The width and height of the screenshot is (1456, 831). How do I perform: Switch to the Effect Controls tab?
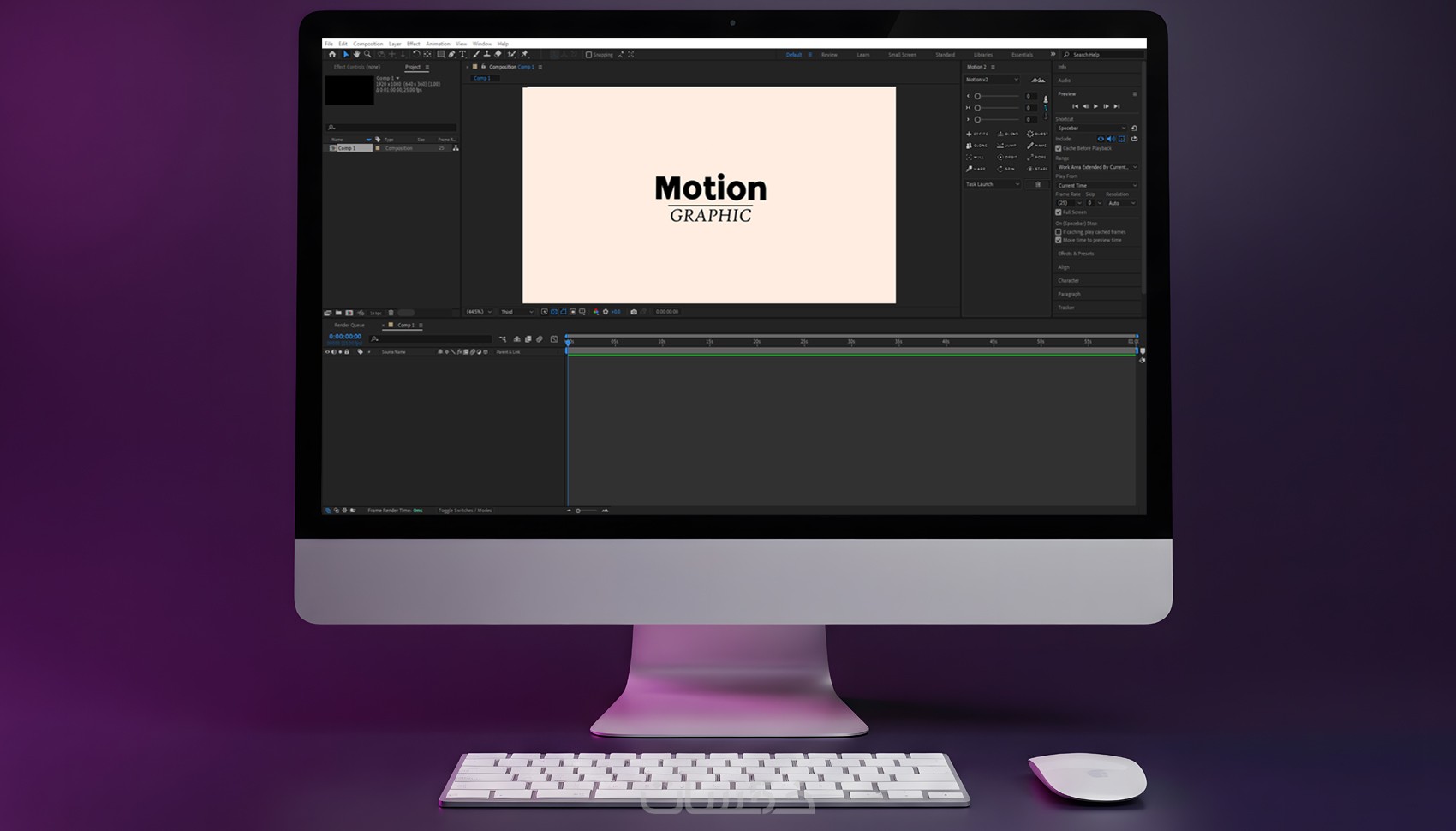click(x=357, y=67)
